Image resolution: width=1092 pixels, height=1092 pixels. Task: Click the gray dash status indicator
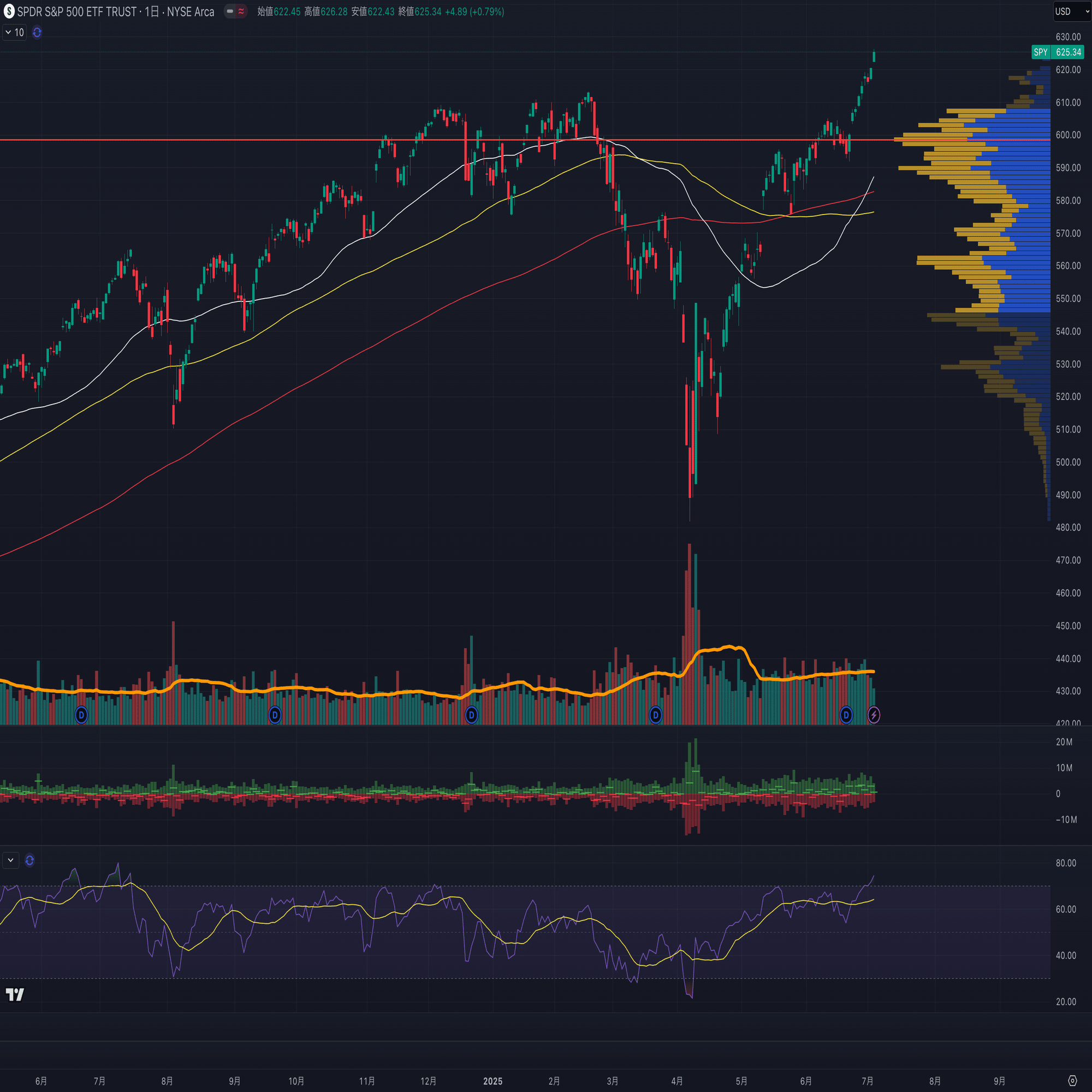pyautogui.click(x=230, y=11)
